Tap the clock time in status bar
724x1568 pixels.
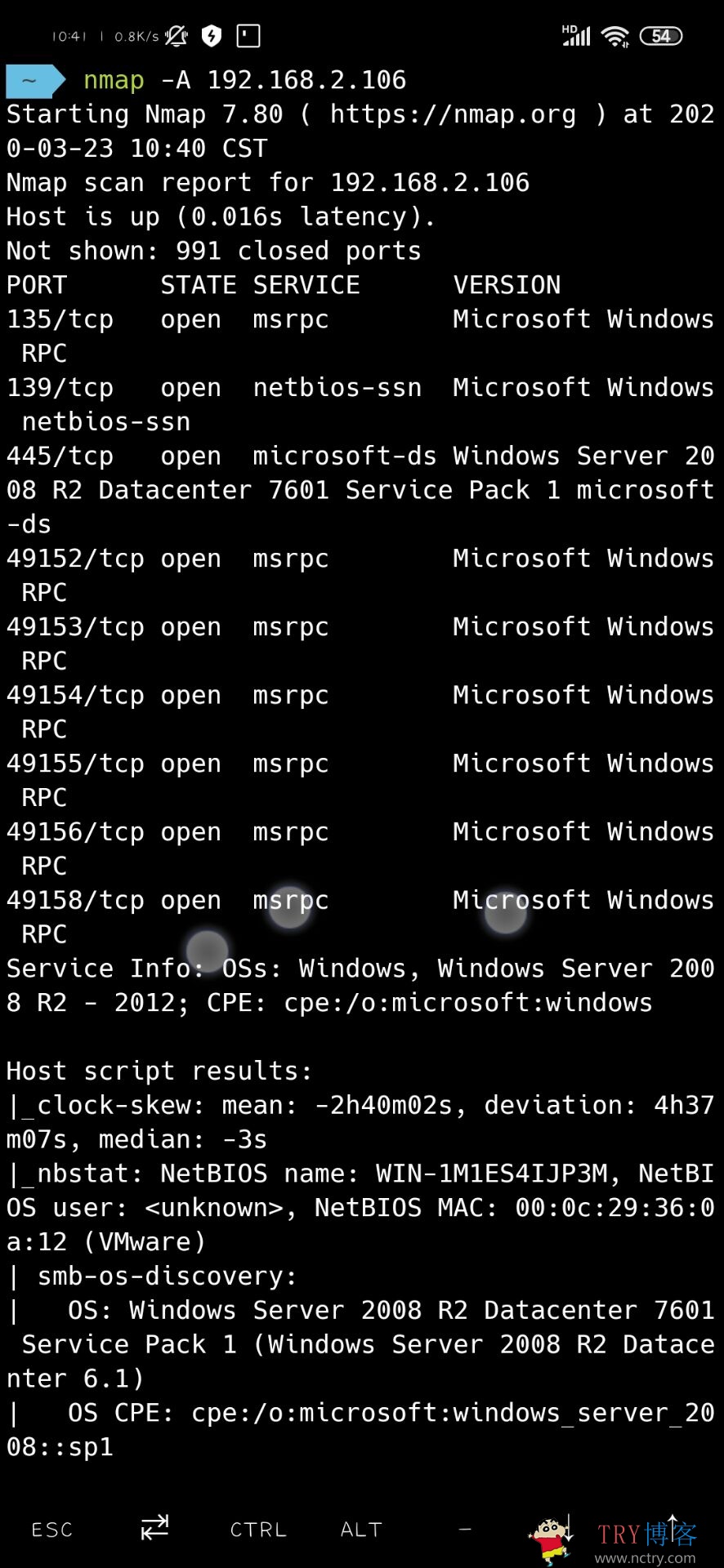pyautogui.click(x=69, y=36)
